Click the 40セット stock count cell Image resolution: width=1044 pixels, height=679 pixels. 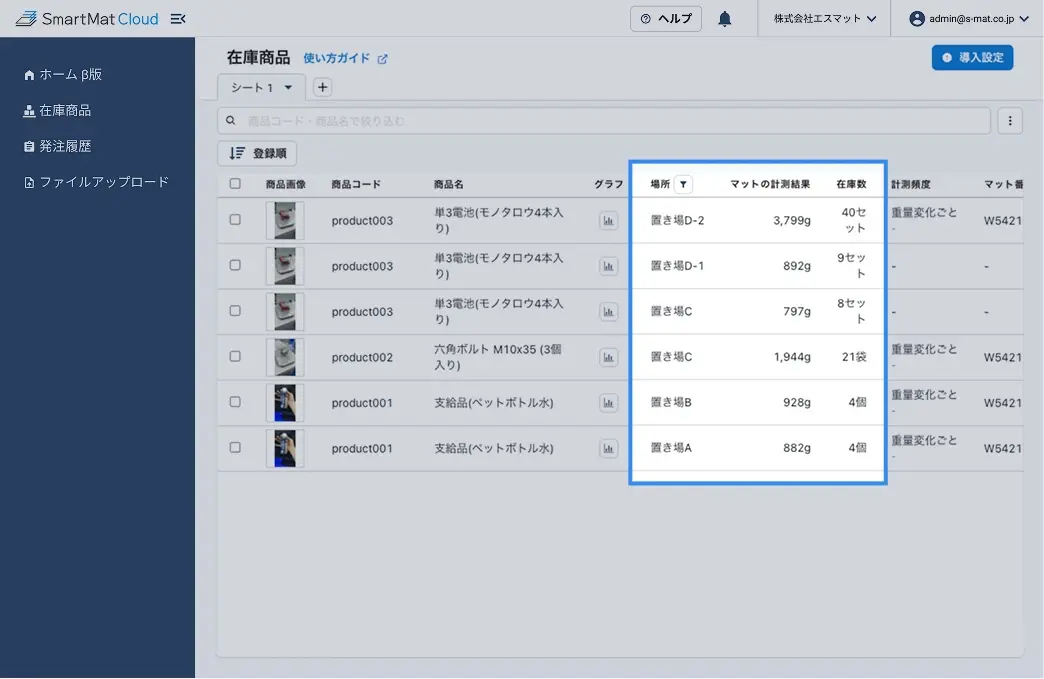(x=854, y=220)
